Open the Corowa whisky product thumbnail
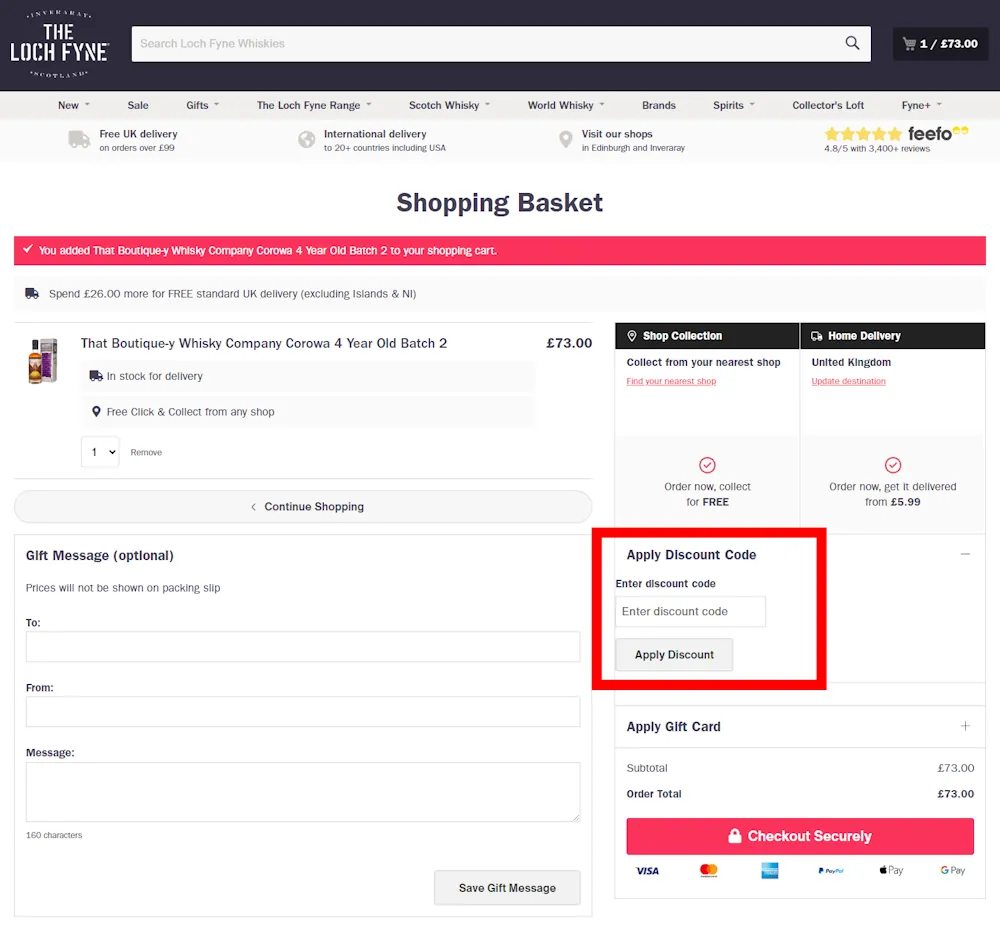This screenshot has height=929, width=1000. pyautogui.click(x=43, y=360)
